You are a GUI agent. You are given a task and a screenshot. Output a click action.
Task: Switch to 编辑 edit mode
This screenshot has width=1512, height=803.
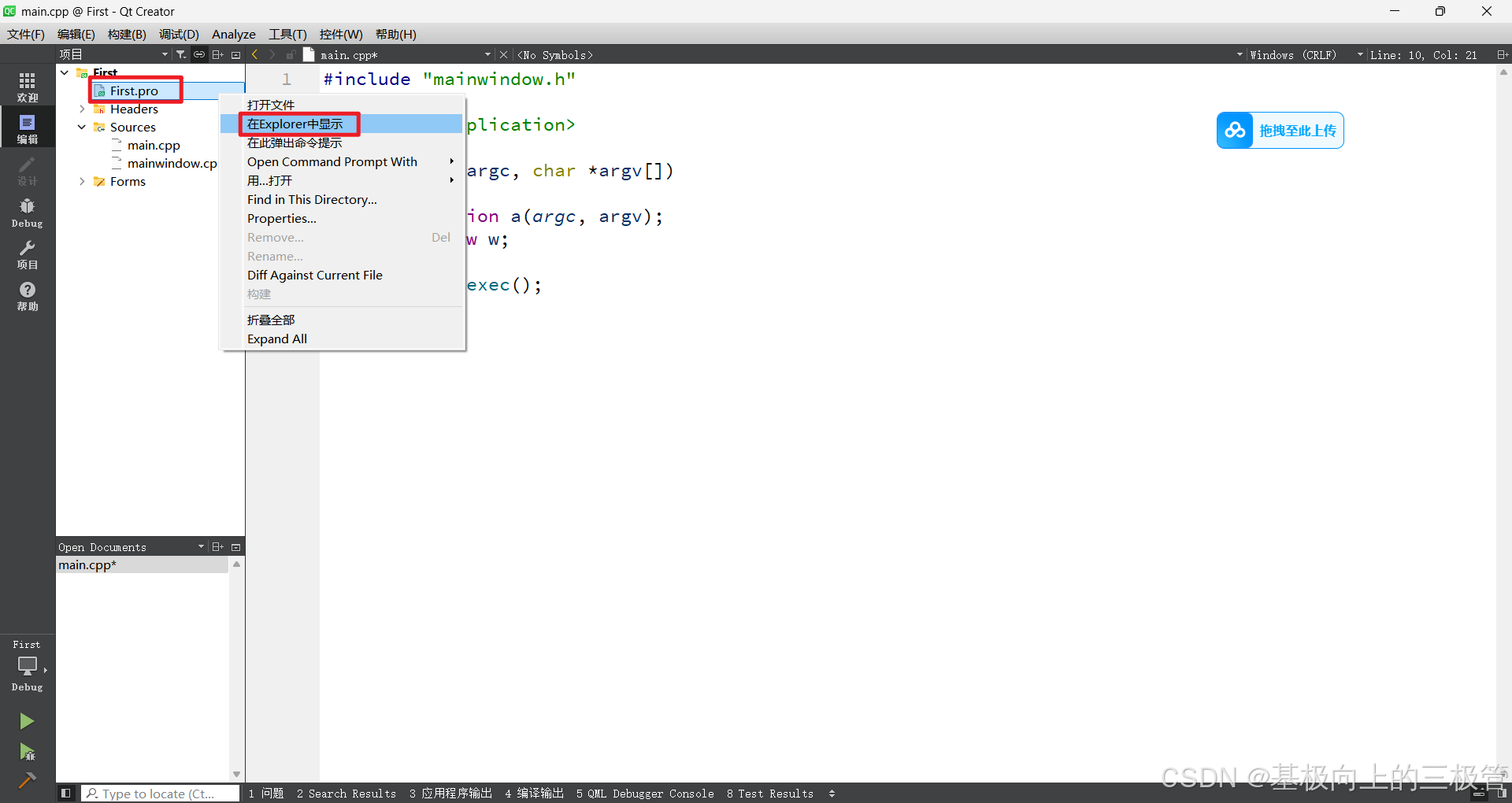click(x=28, y=128)
